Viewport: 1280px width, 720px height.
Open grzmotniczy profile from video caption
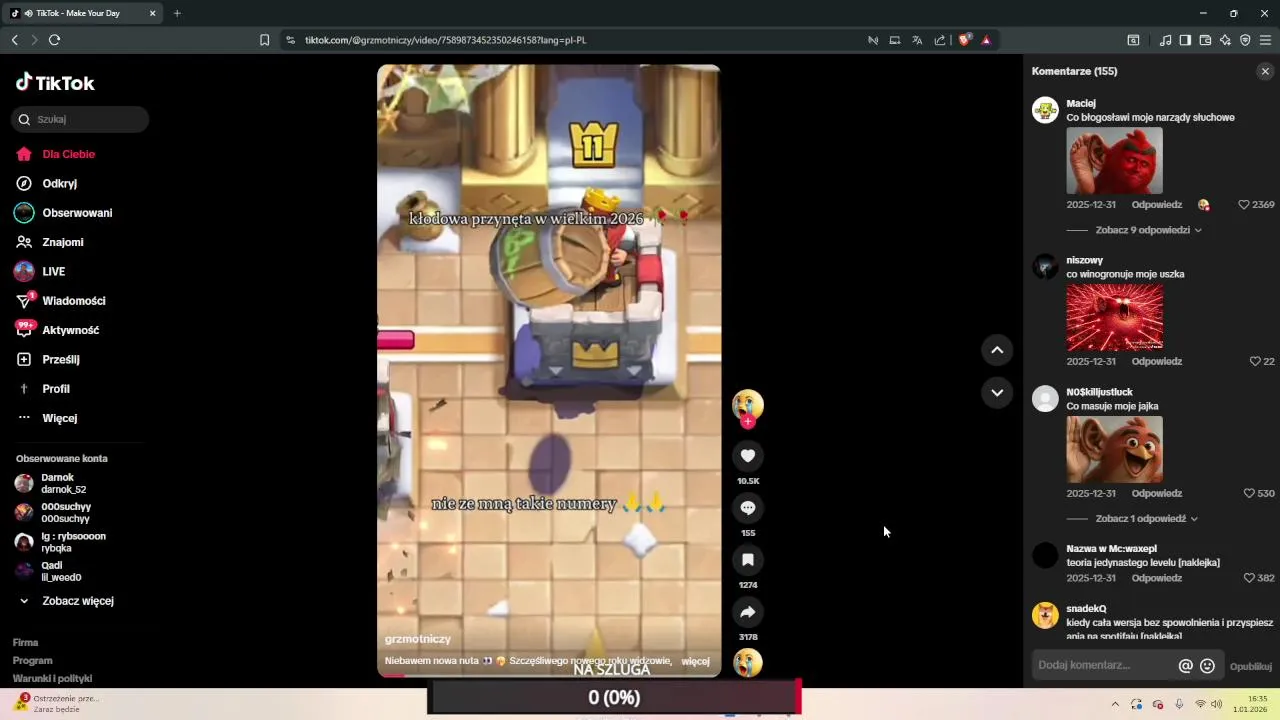418,639
